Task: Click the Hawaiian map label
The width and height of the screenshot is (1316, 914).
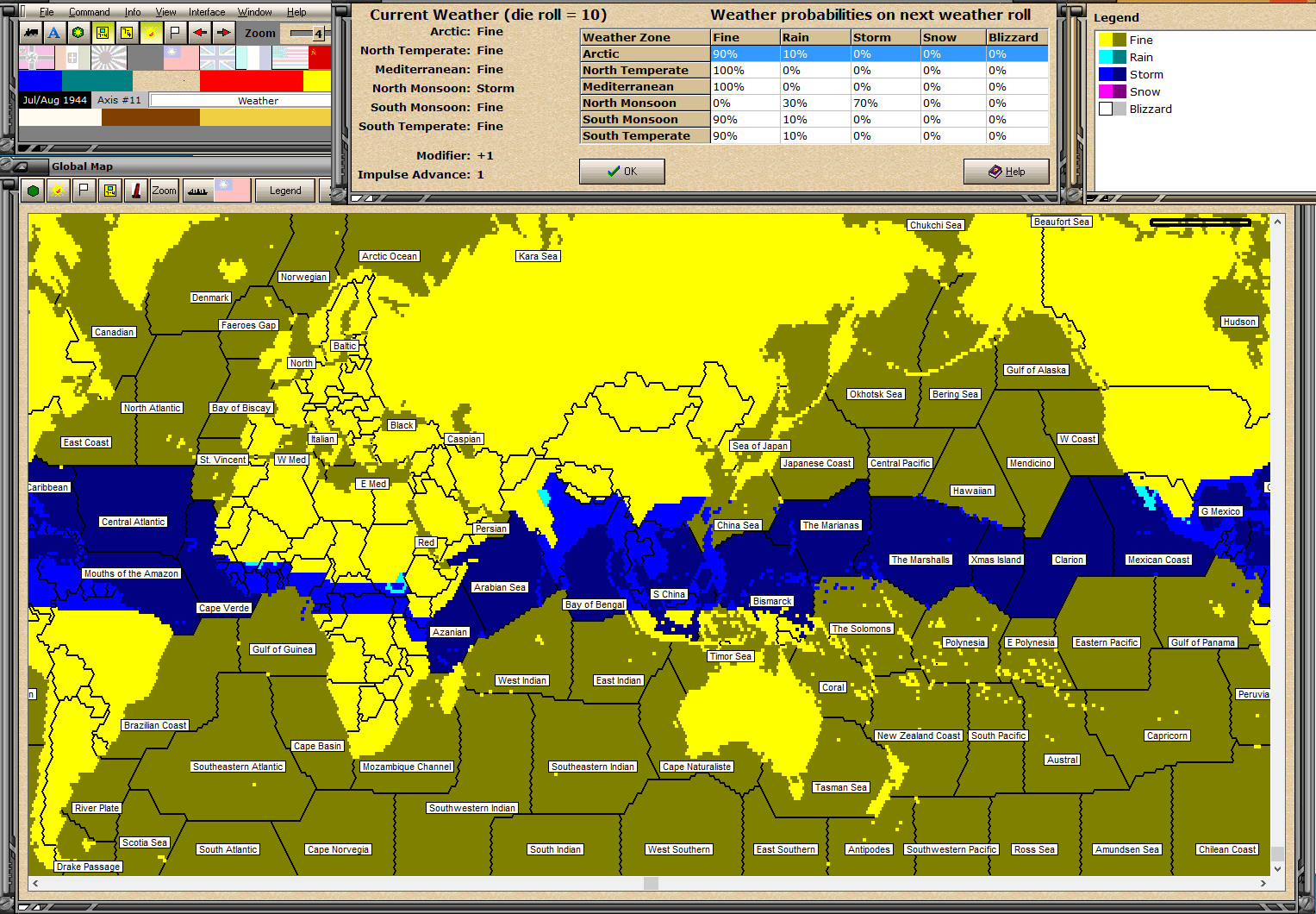Action: pos(972,491)
